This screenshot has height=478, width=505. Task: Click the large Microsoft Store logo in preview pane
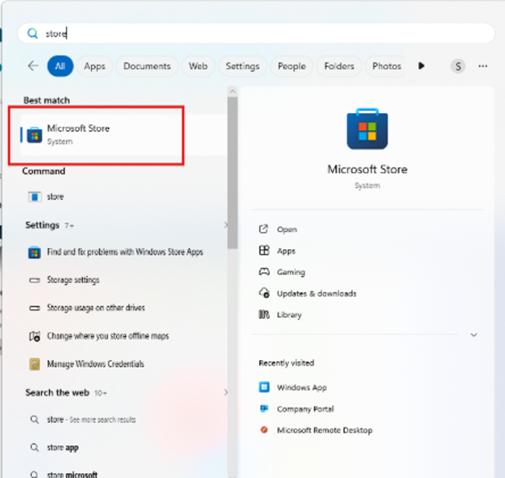coord(367,129)
